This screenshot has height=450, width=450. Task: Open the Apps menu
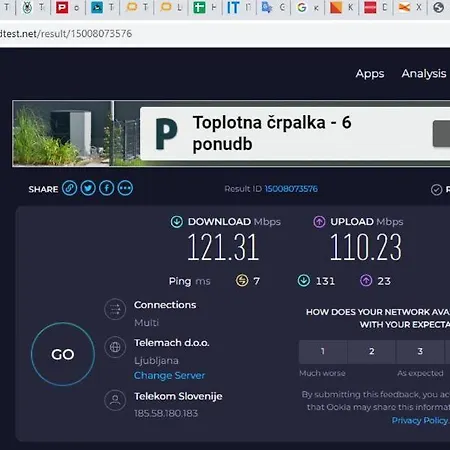coord(370,74)
